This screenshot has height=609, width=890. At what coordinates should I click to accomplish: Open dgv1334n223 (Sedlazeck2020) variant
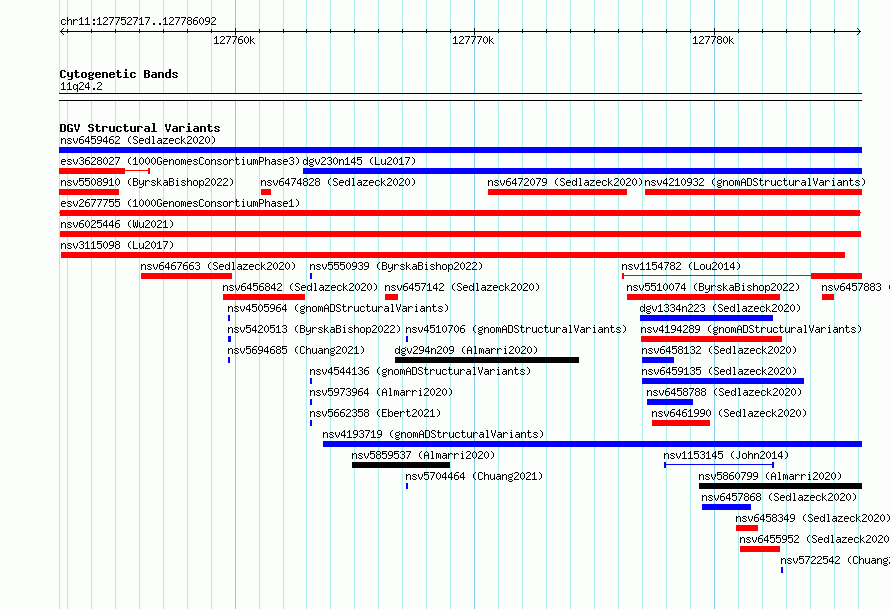click(720, 308)
